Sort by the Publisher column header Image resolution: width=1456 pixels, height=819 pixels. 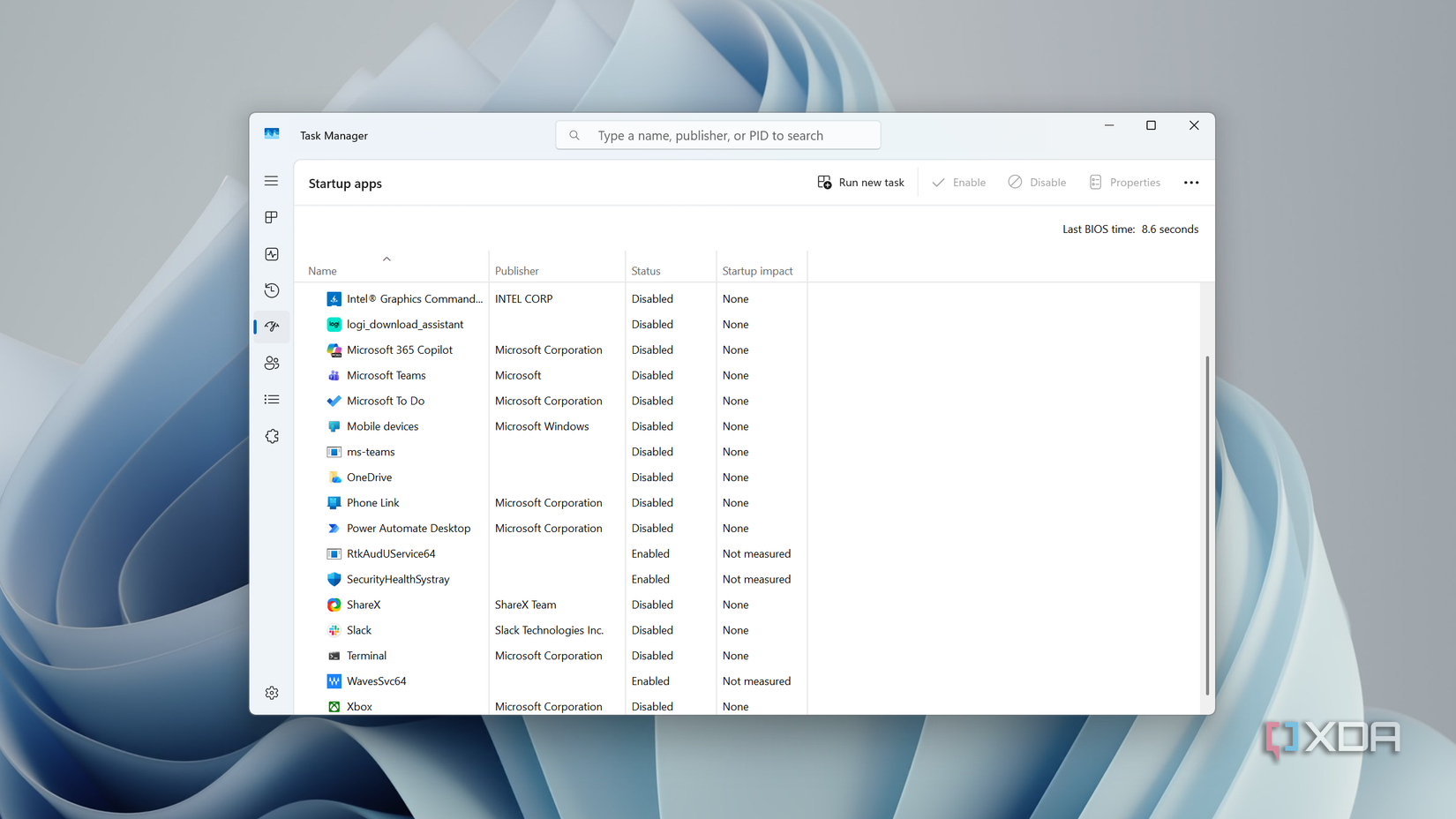click(516, 271)
